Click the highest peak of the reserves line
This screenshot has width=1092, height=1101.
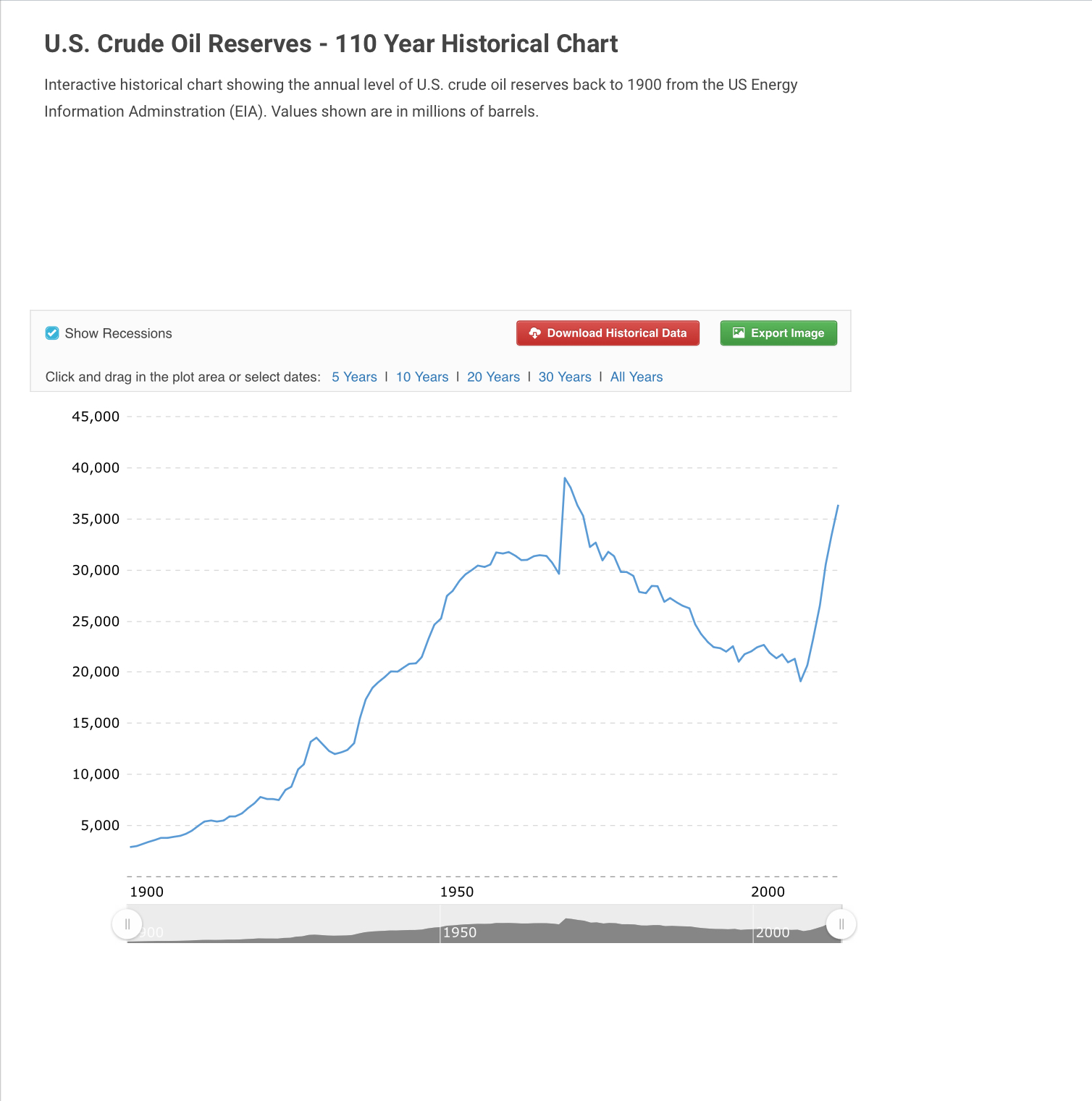coord(565,478)
